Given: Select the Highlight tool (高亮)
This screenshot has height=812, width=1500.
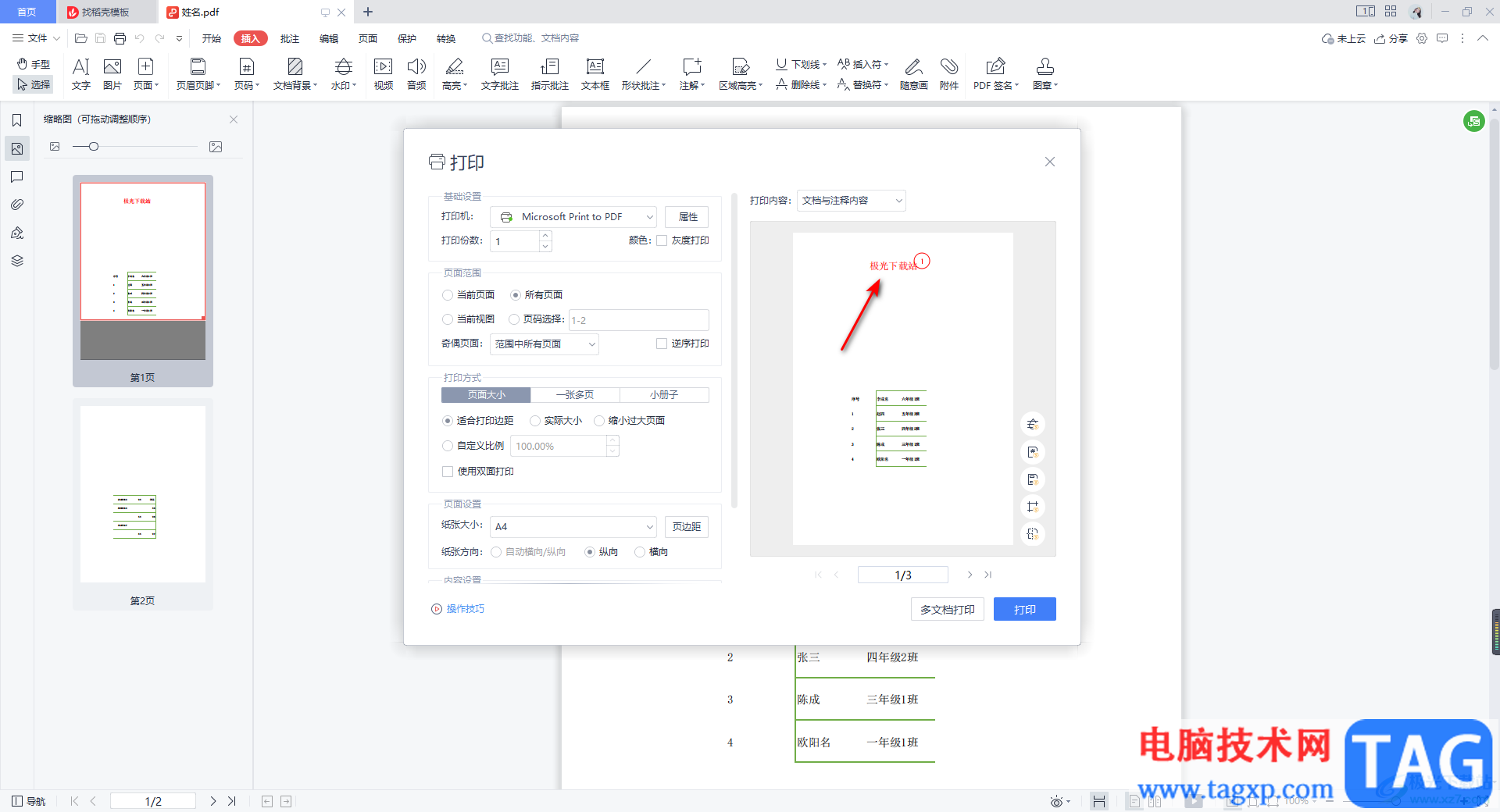Looking at the screenshot, I should [455, 74].
